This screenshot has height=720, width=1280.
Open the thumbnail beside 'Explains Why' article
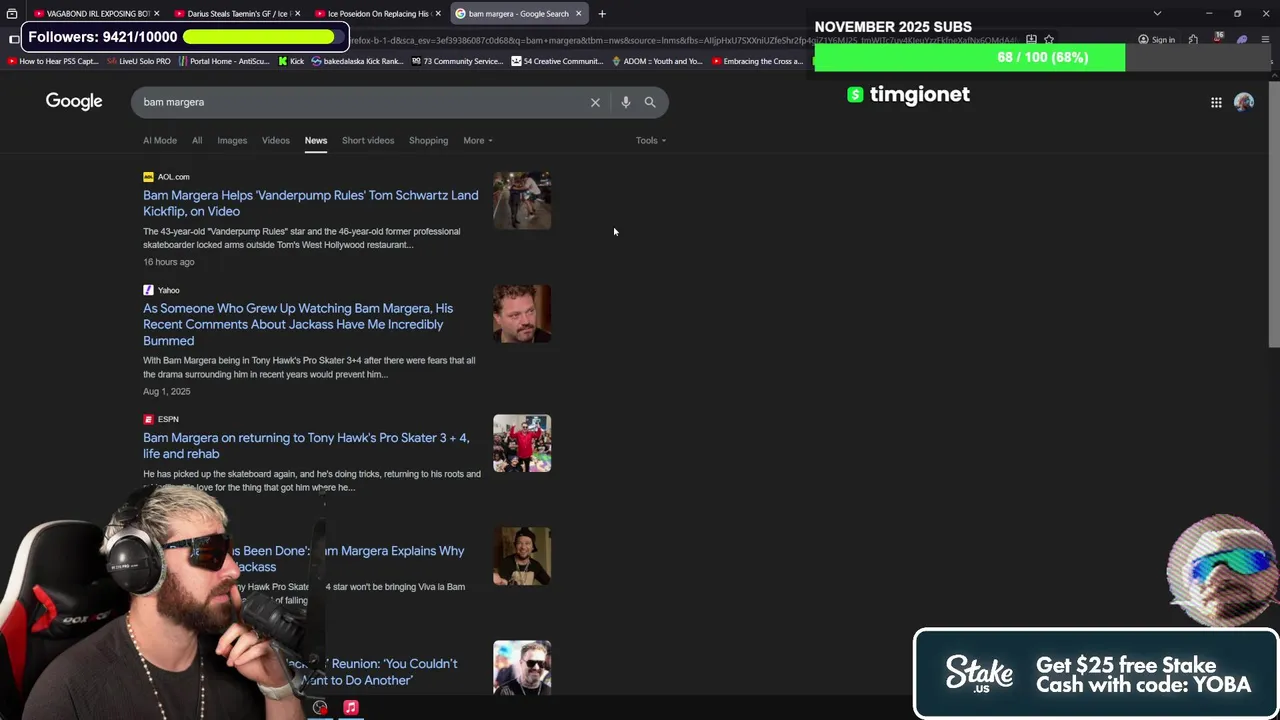pyautogui.click(x=522, y=556)
